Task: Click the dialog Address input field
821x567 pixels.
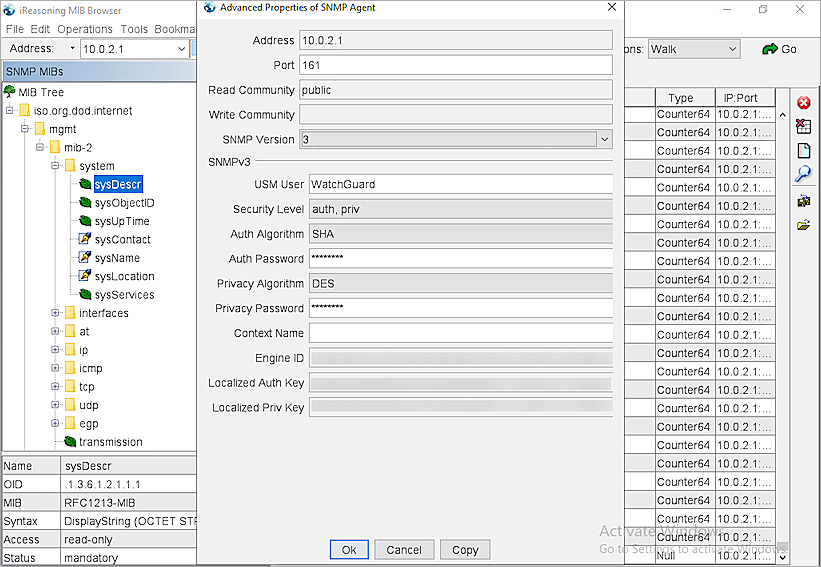Action: (x=456, y=40)
